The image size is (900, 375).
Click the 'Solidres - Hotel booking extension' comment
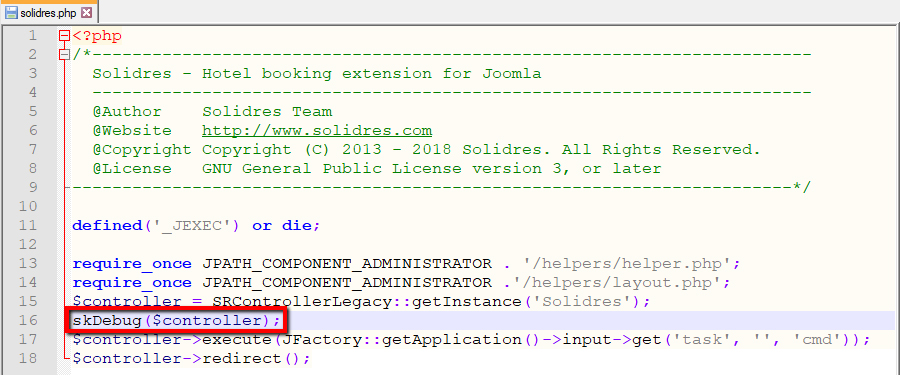click(317, 74)
